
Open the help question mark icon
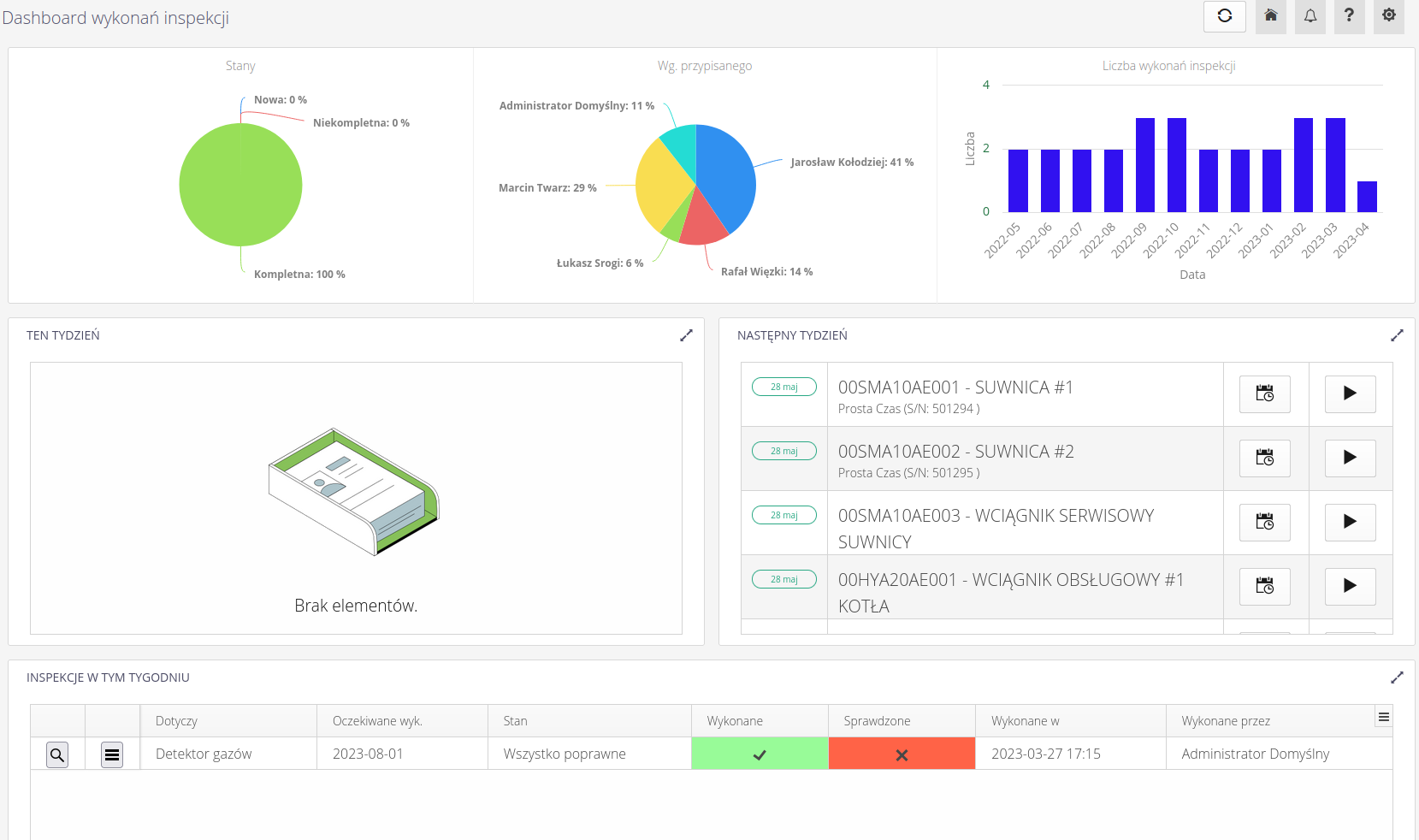[x=1349, y=16]
